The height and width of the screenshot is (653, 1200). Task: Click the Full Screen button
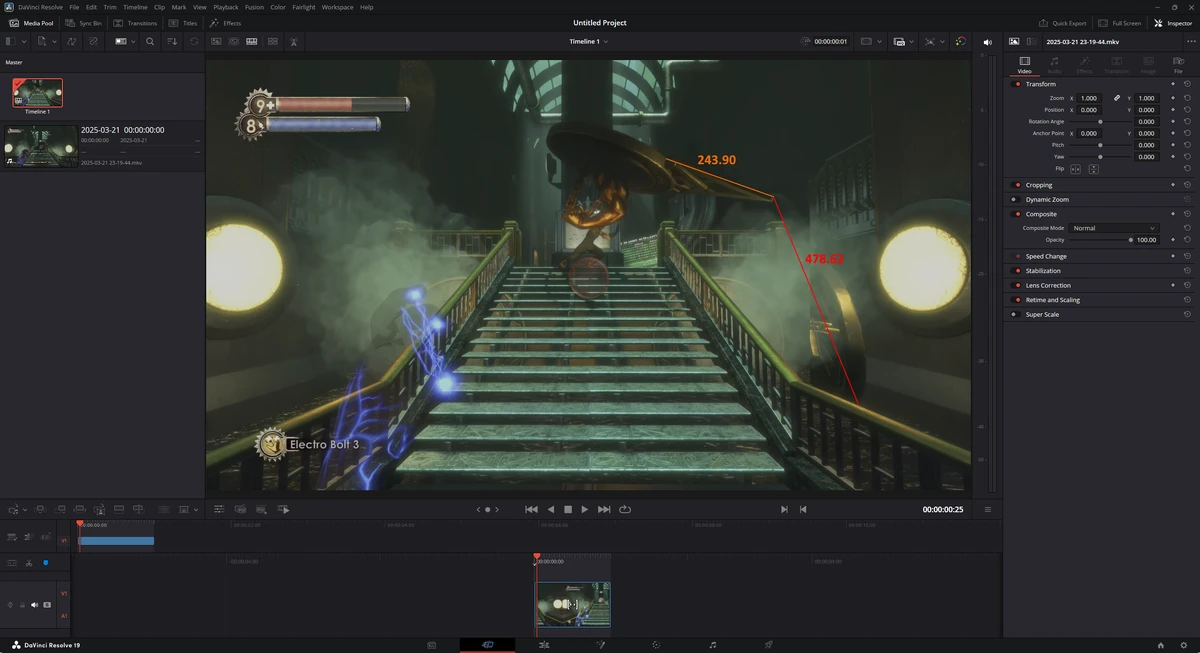coord(1118,23)
